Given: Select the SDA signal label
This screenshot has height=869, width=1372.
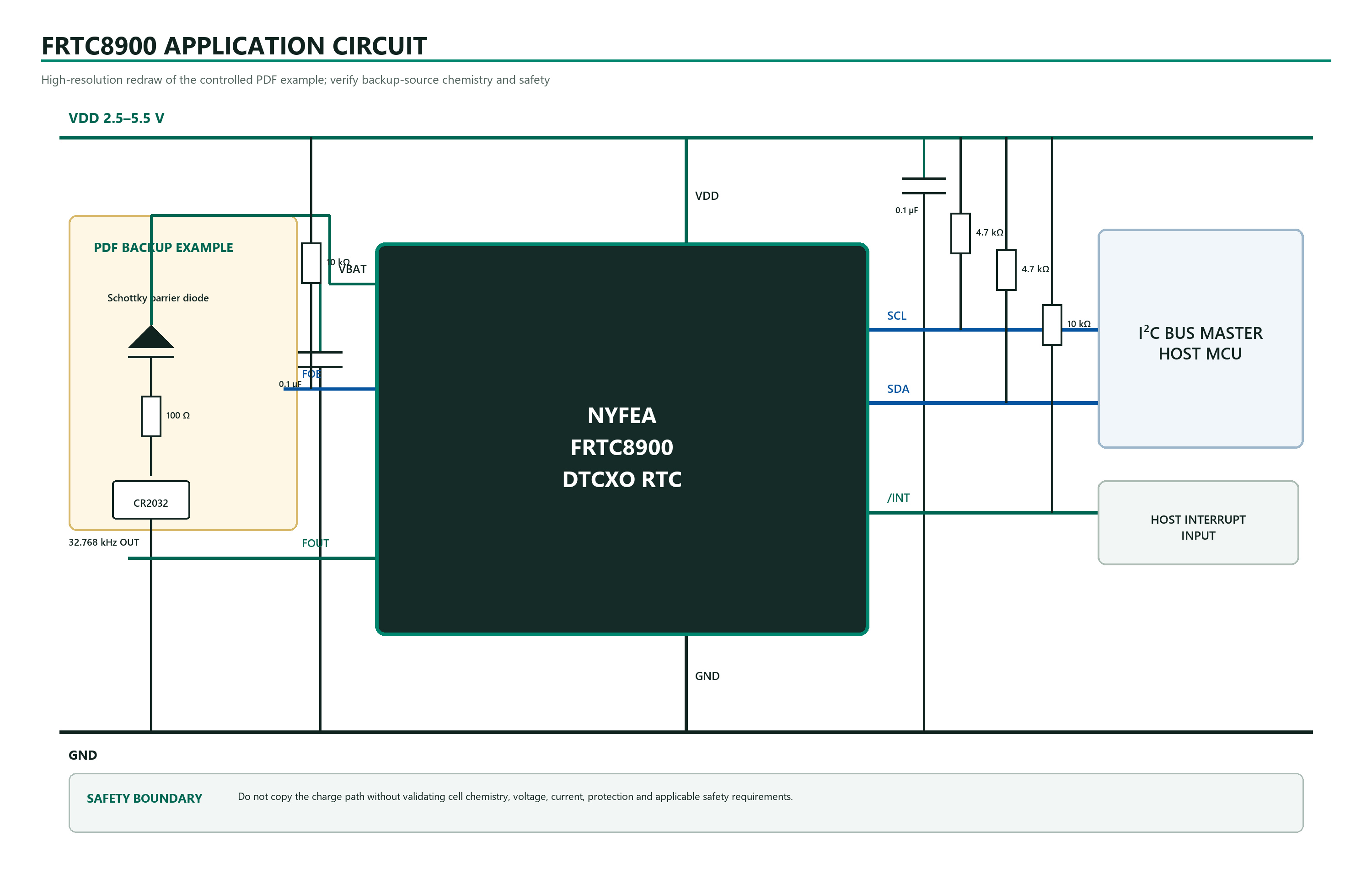Looking at the screenshot, I should point(898,389).
